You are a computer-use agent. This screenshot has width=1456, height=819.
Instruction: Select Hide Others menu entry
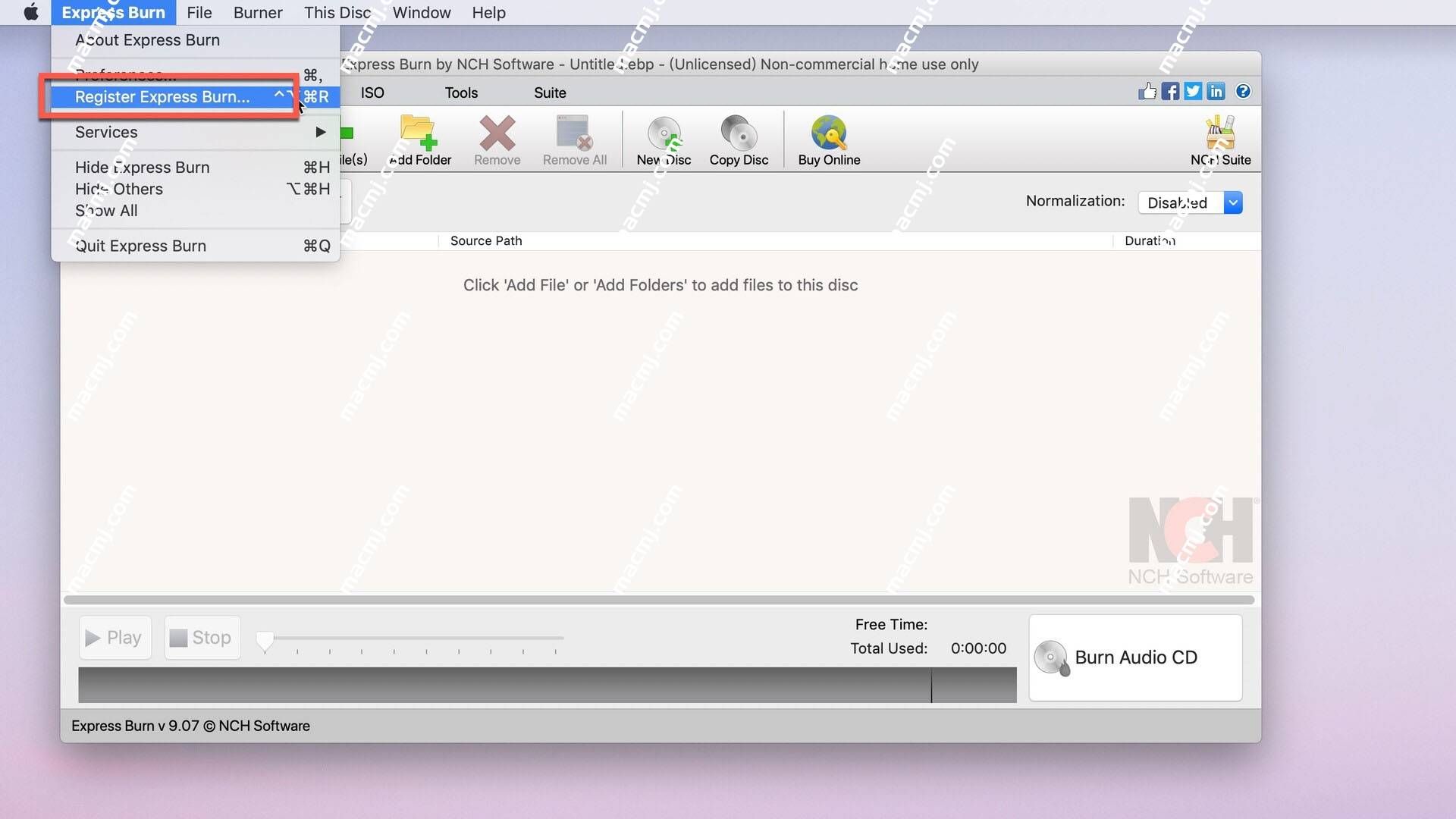[x=196, y=189]
